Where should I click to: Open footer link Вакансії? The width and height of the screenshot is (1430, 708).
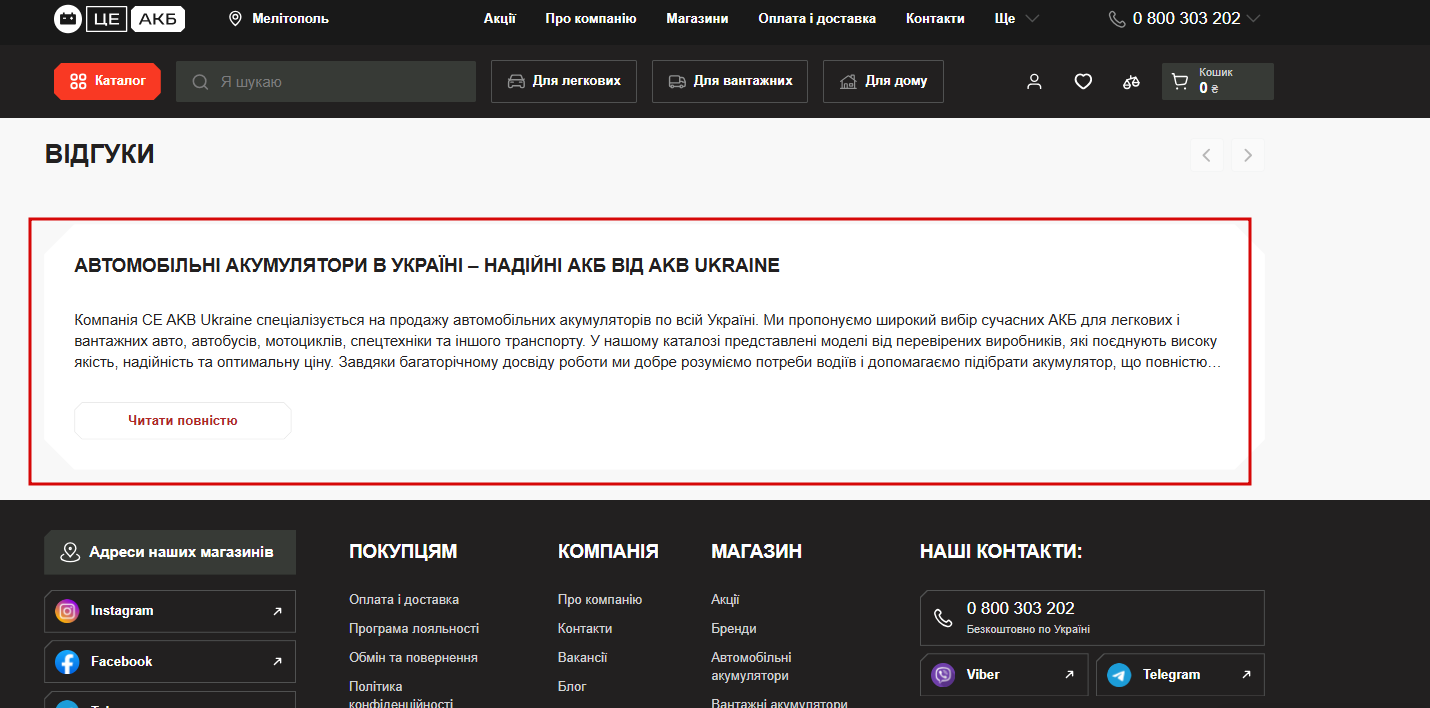pyautogui.click(x=583, y=658)
